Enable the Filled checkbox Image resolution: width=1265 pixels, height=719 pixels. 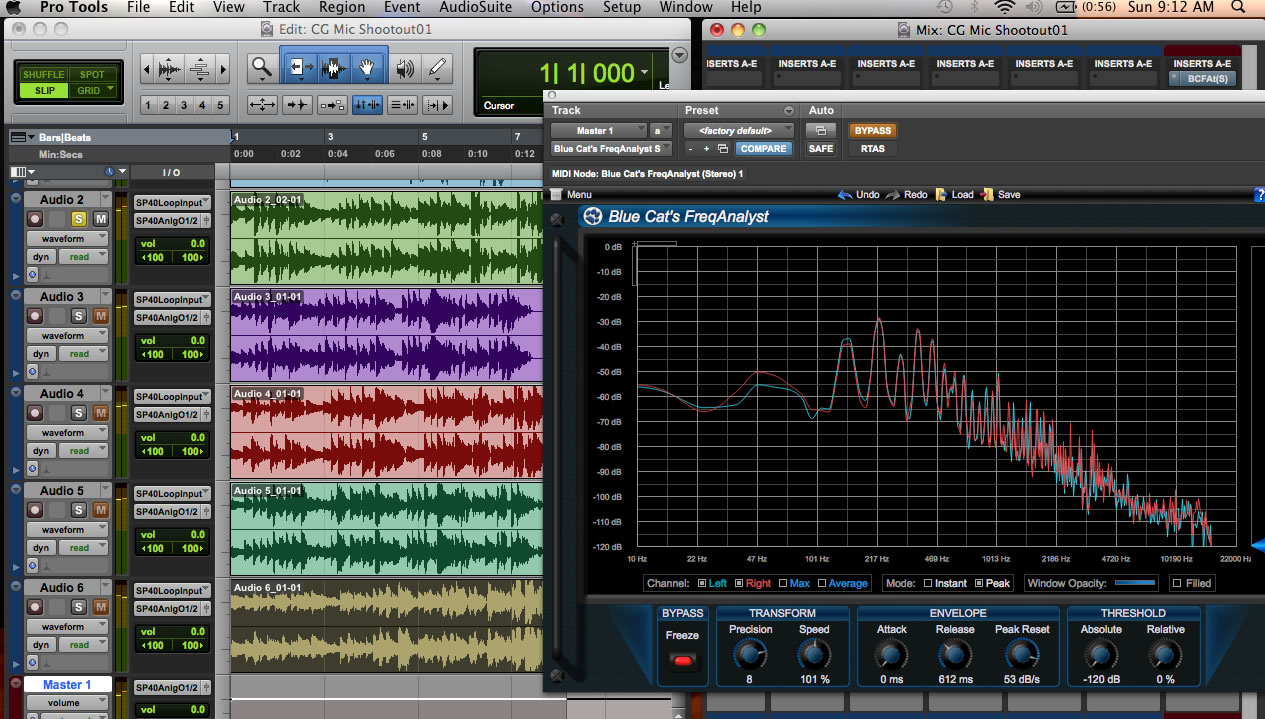(x=1177, y=583)
